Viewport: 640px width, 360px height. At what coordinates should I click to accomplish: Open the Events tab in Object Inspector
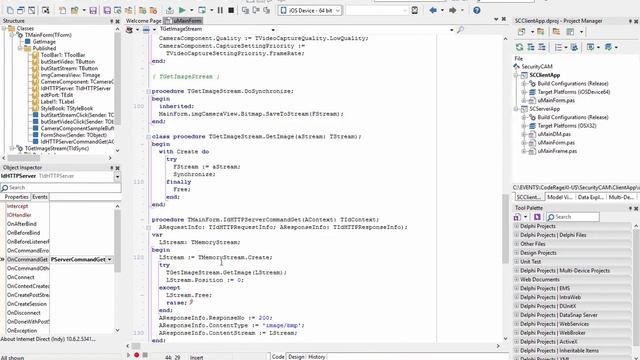[40, 197]
